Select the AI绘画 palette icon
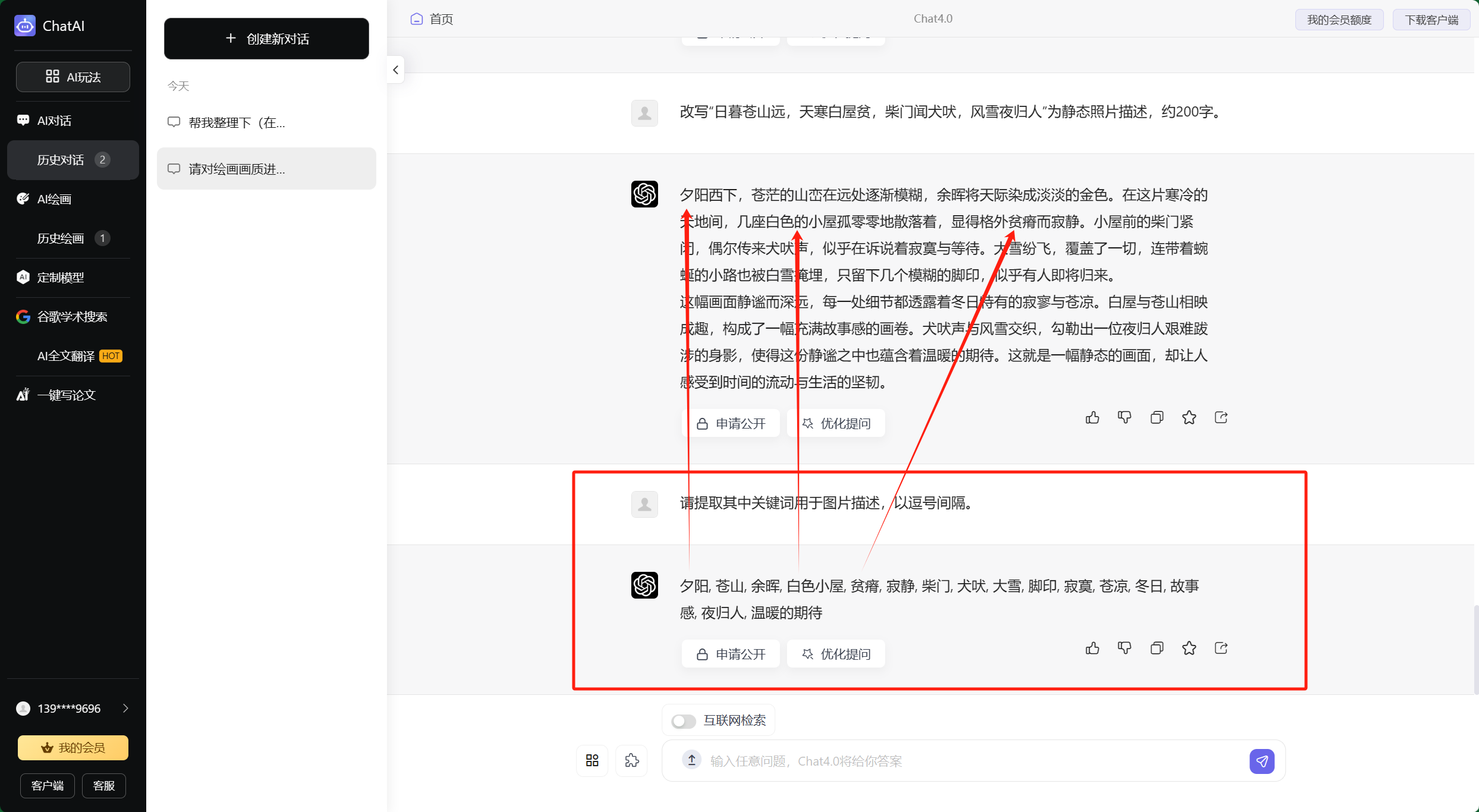The height and width of the screenshot is (812, 1479). [x=23, y=198]
